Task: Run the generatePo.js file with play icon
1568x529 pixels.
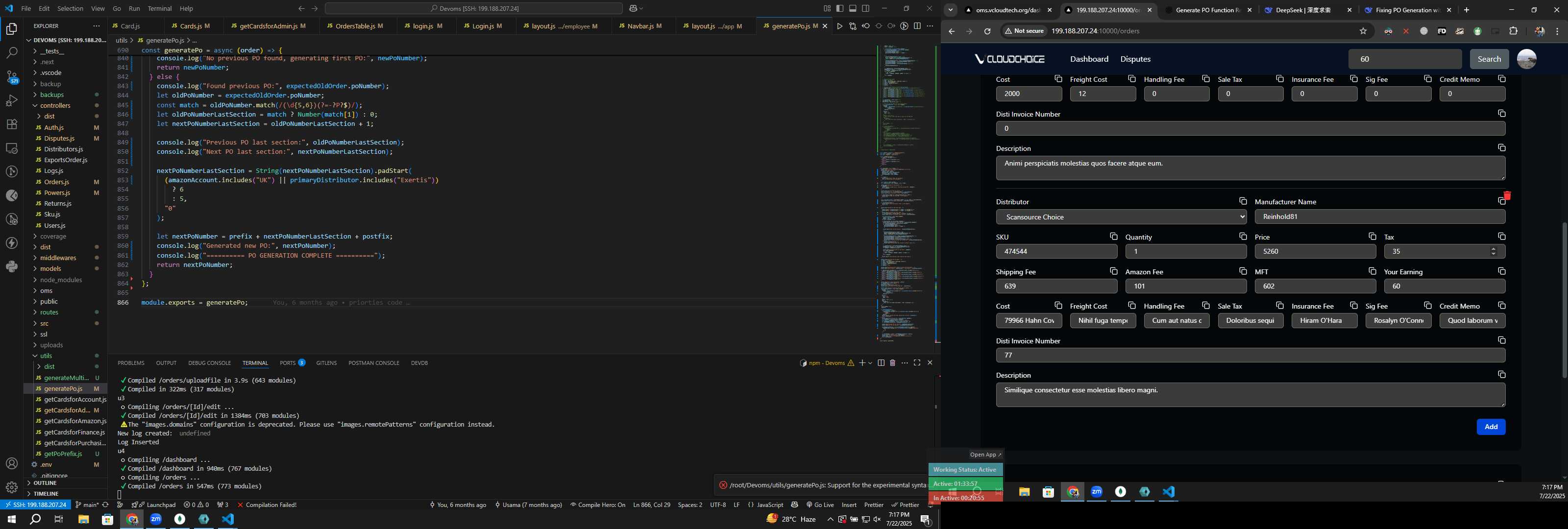Action: point(839,26)
